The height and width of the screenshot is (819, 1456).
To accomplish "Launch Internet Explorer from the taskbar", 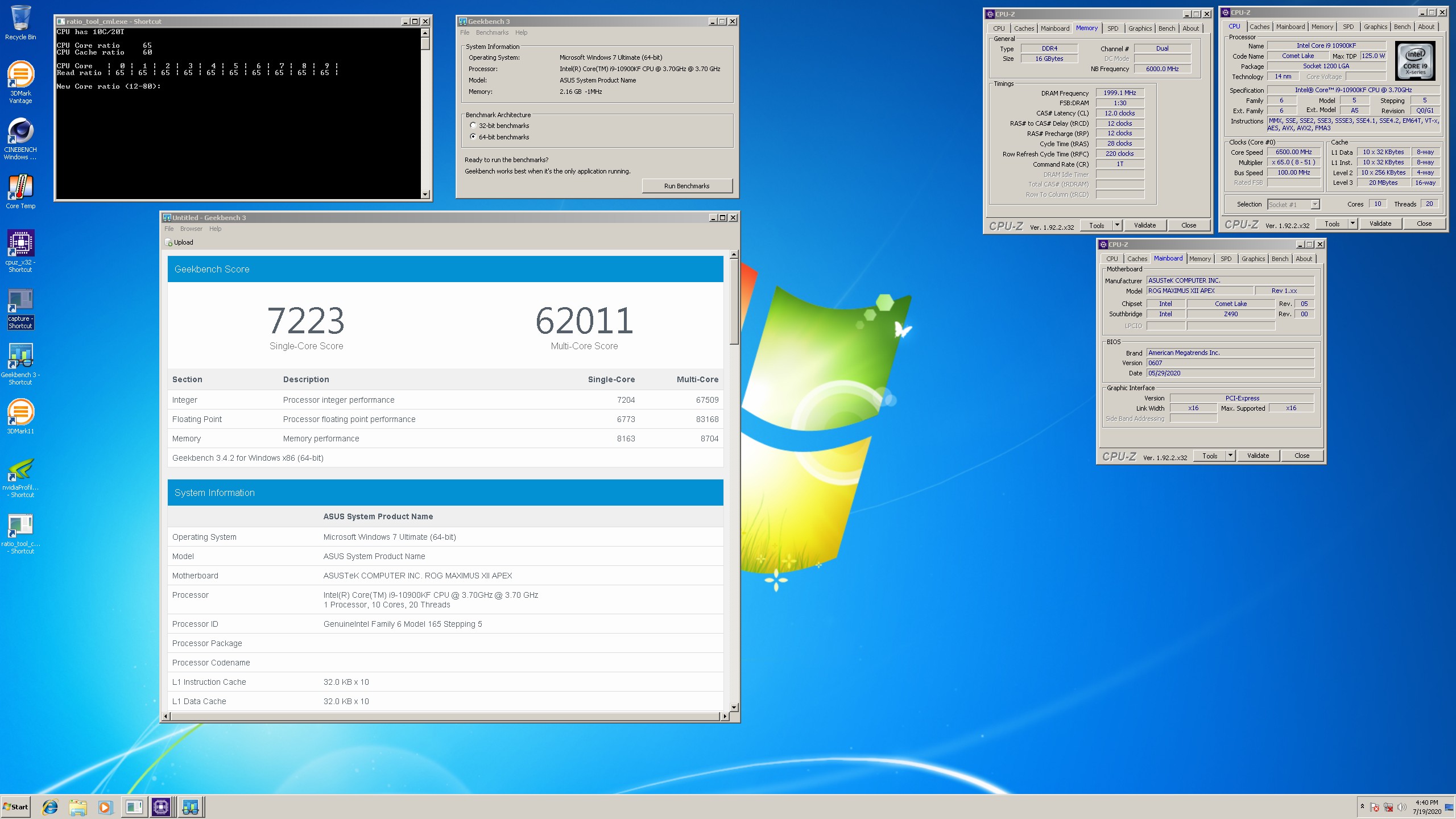I will [50, 806].
